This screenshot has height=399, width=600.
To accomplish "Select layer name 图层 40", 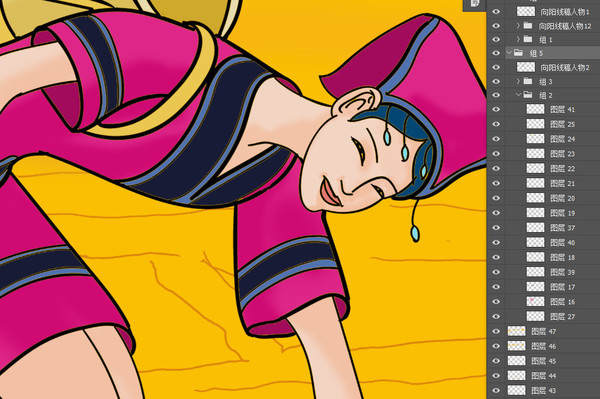I will pyautogui.click(x=562, y=243).
